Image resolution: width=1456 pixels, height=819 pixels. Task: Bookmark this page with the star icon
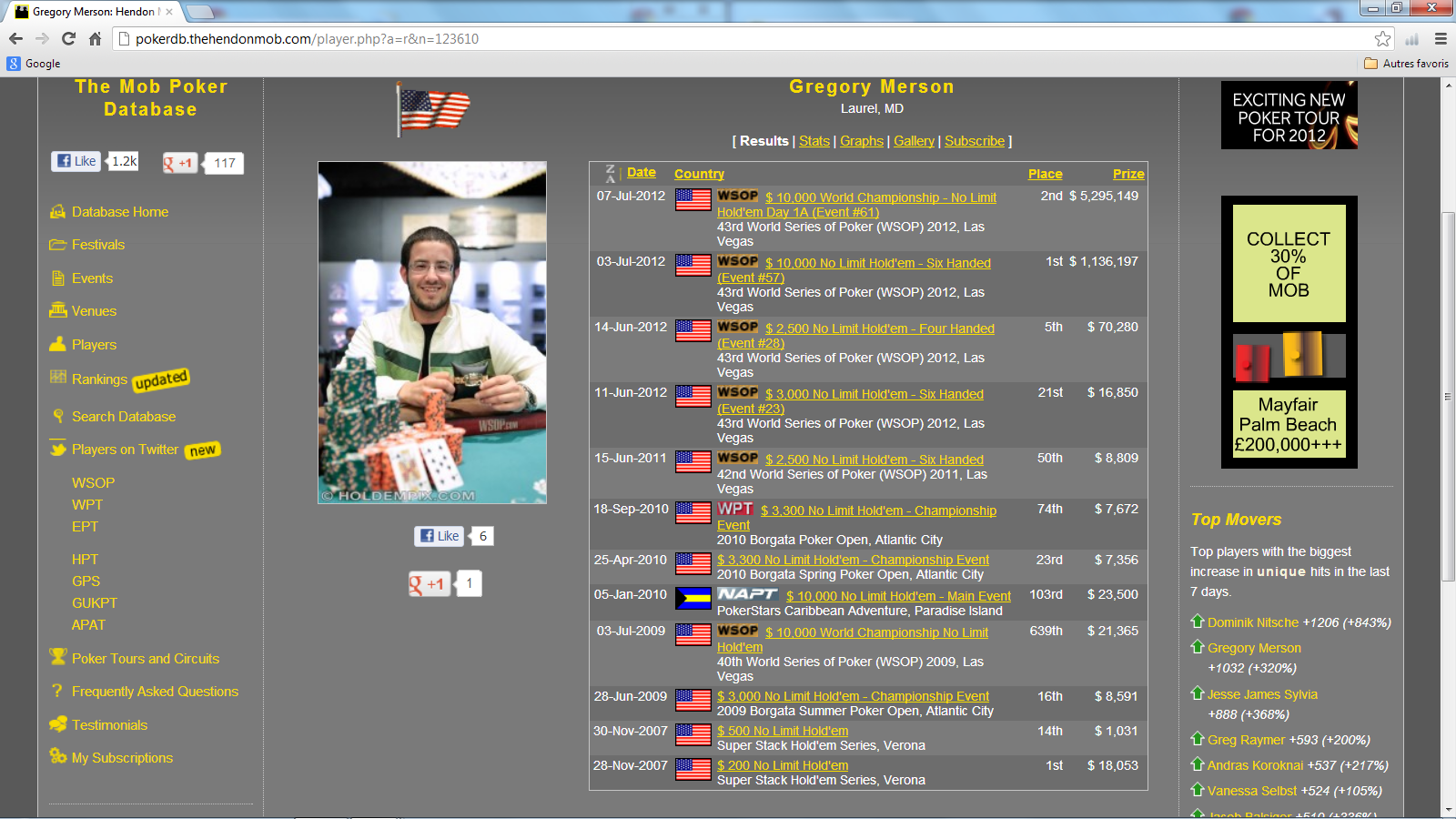(x=1382, y=38)
